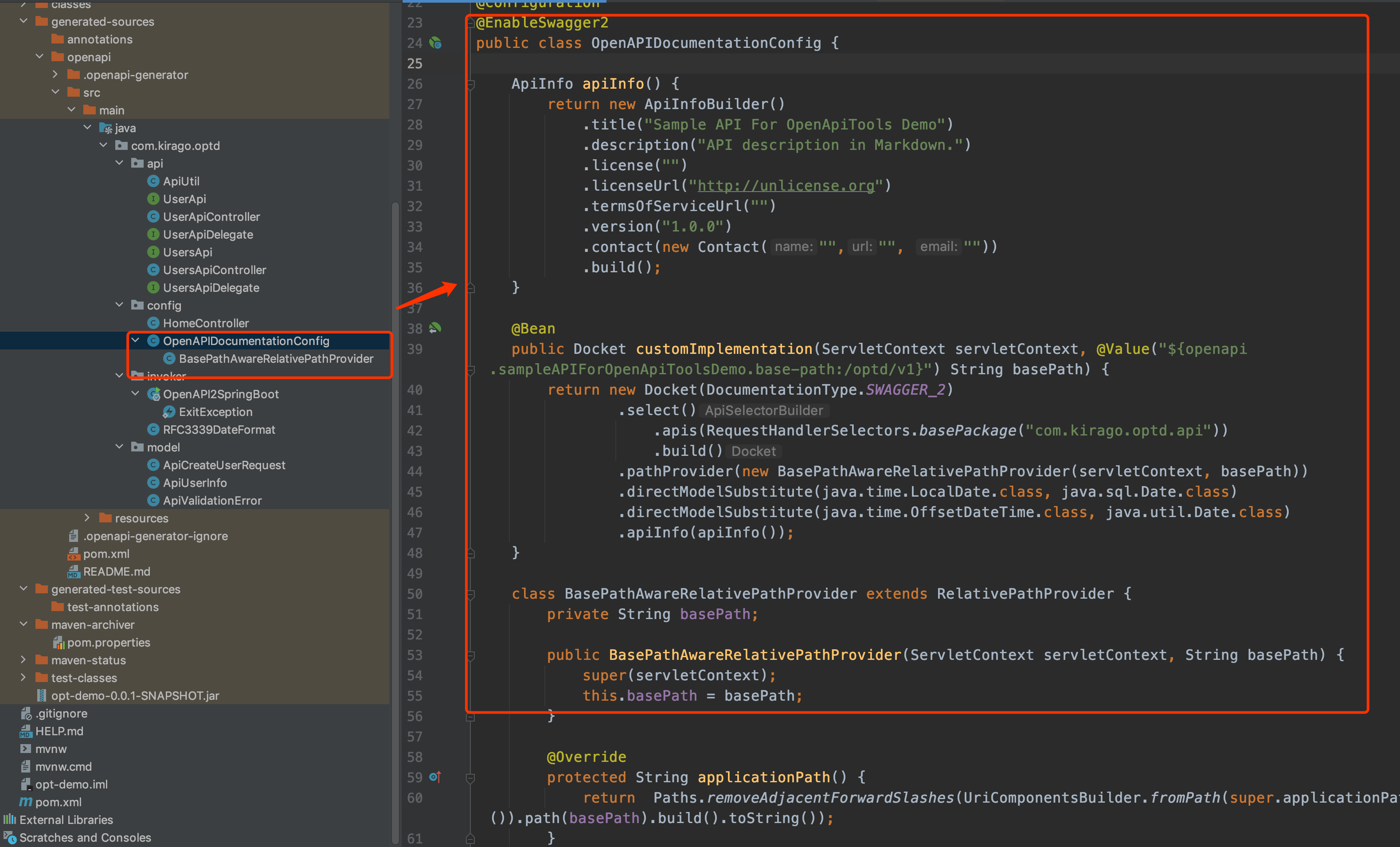Click the ApiCreateUserRequest class icon
1400x847 pixels.
click(153, 465)
